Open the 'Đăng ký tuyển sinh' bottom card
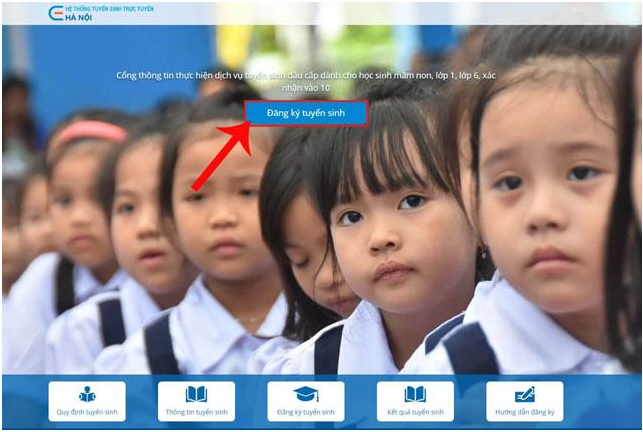This screenshot has width=643, height=432. click(306, 401)
